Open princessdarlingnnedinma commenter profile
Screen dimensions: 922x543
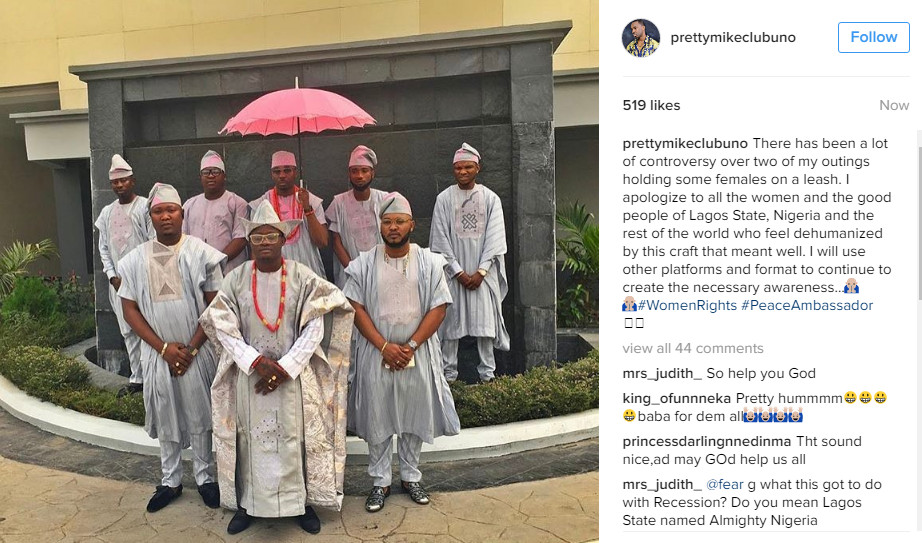click(707, 441)
